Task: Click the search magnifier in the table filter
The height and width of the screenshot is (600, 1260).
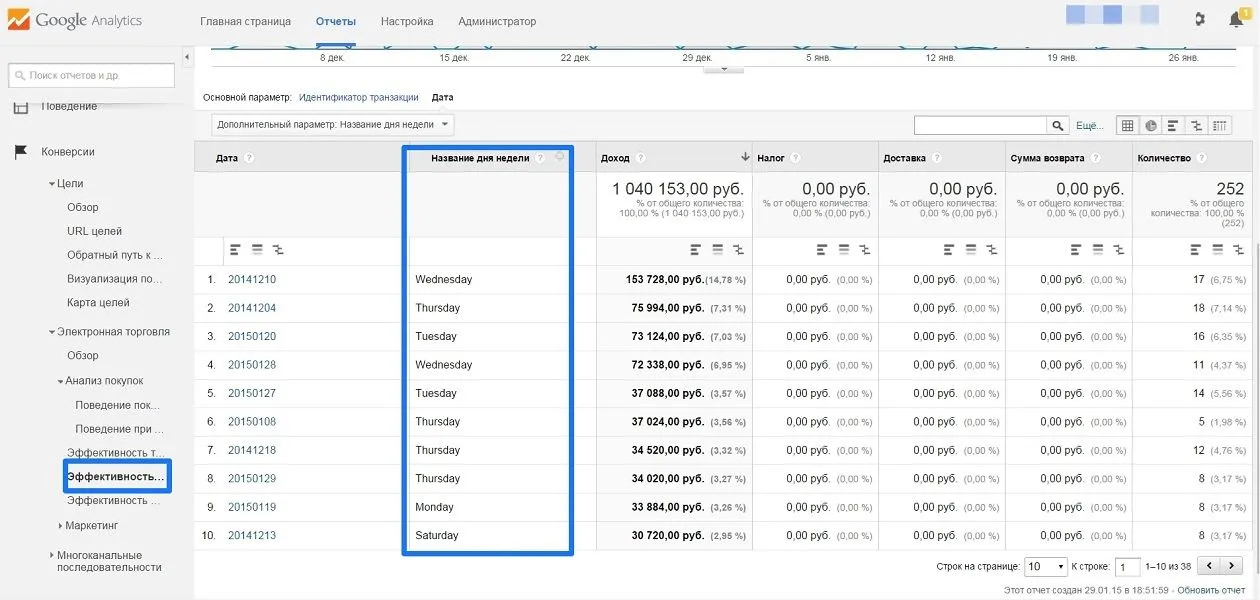Action: [1058, 125]
